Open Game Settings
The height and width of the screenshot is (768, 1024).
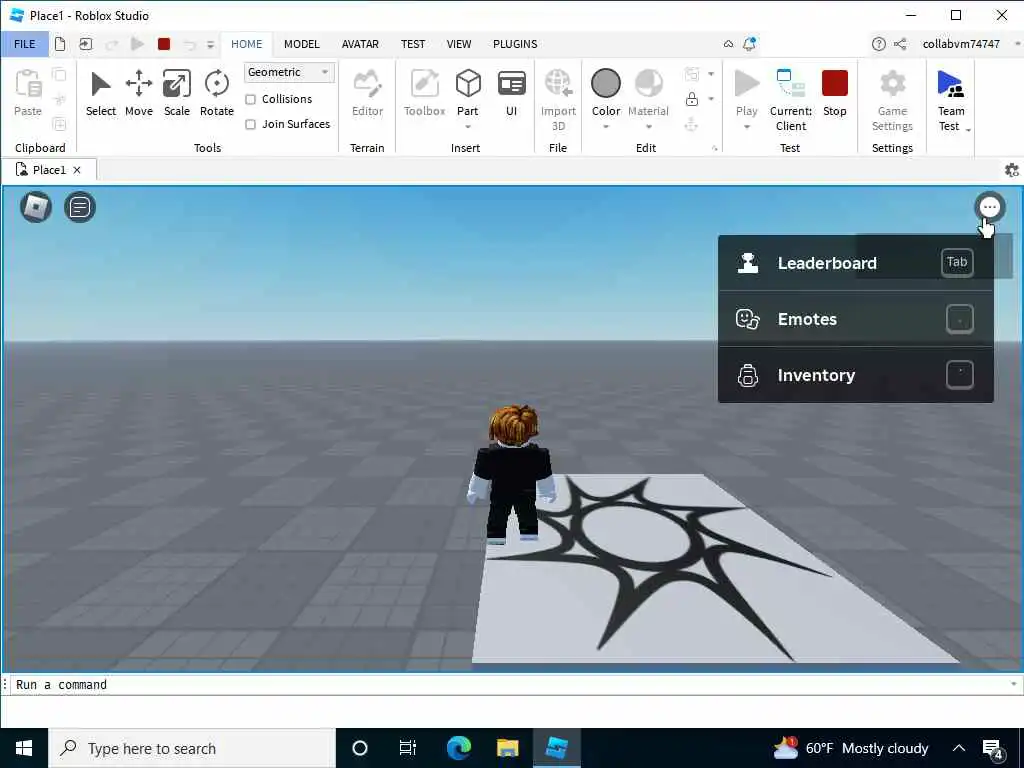click(892, 100)
